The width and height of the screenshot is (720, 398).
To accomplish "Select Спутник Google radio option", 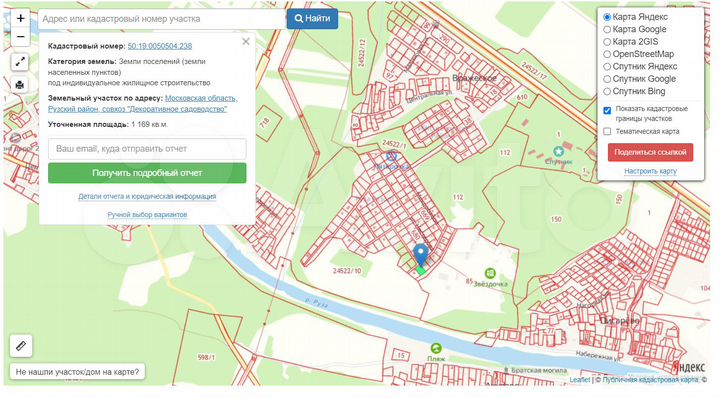I will 607,79.
